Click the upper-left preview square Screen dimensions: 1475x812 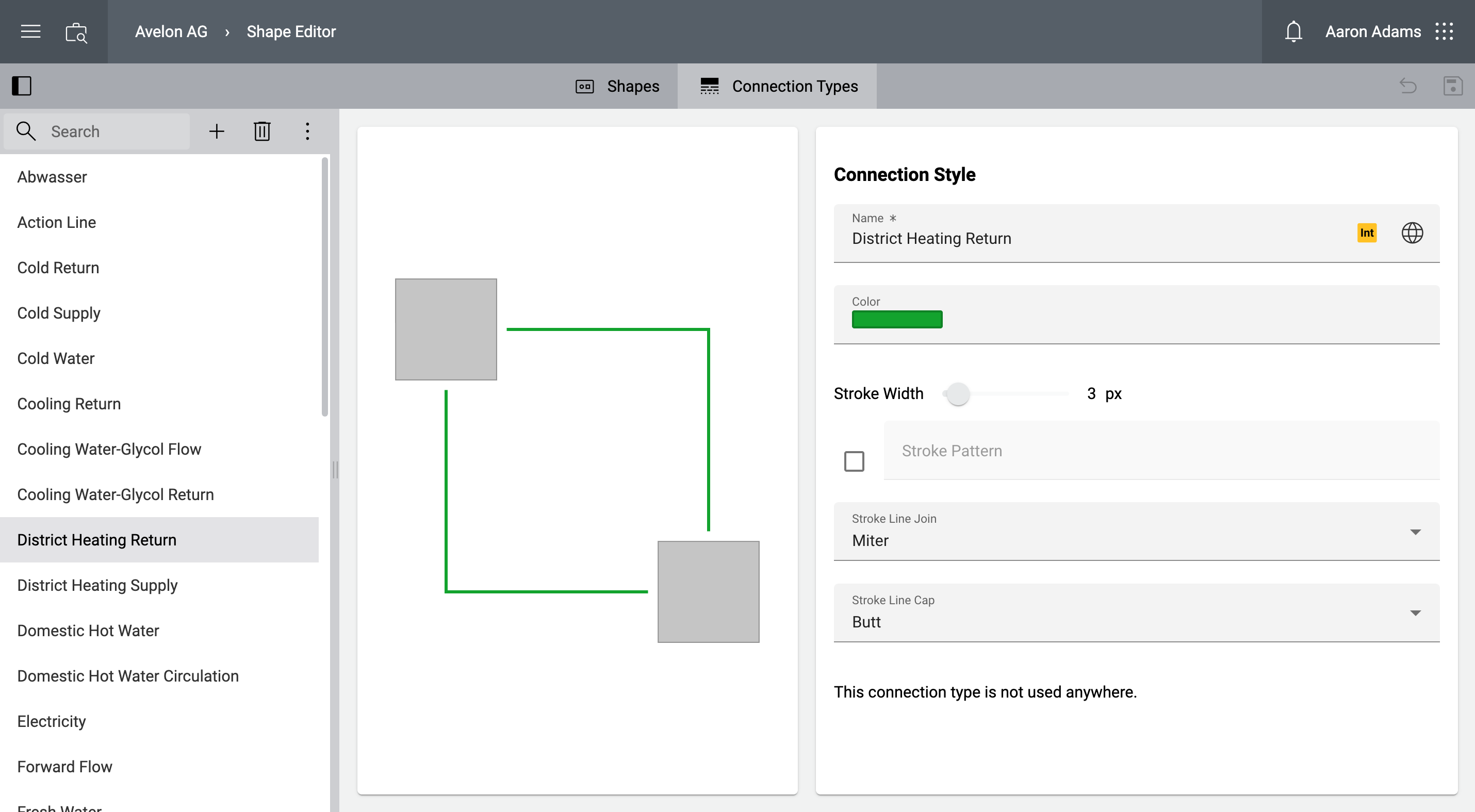446,329
